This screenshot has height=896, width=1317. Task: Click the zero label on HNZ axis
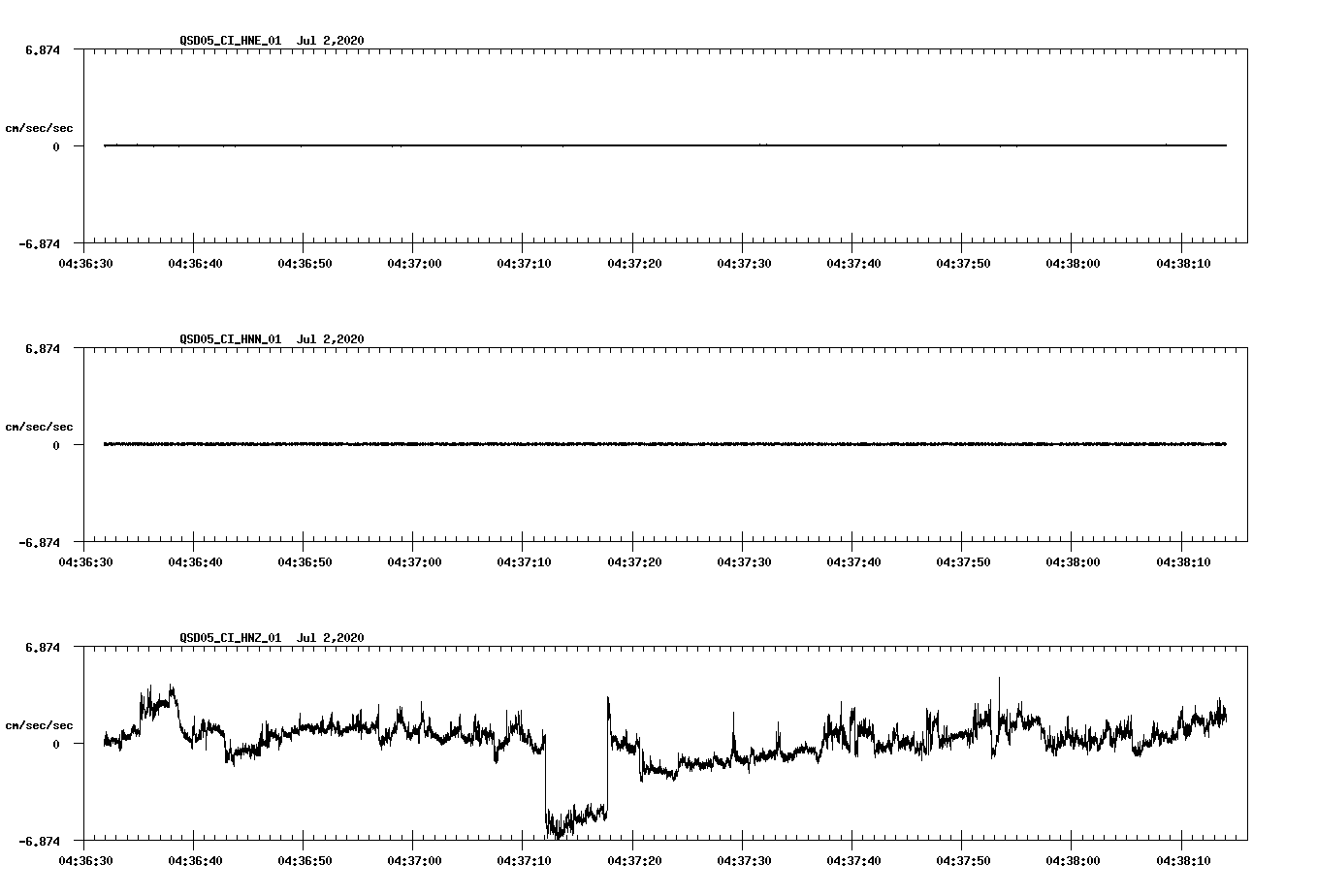click(56, 744)
